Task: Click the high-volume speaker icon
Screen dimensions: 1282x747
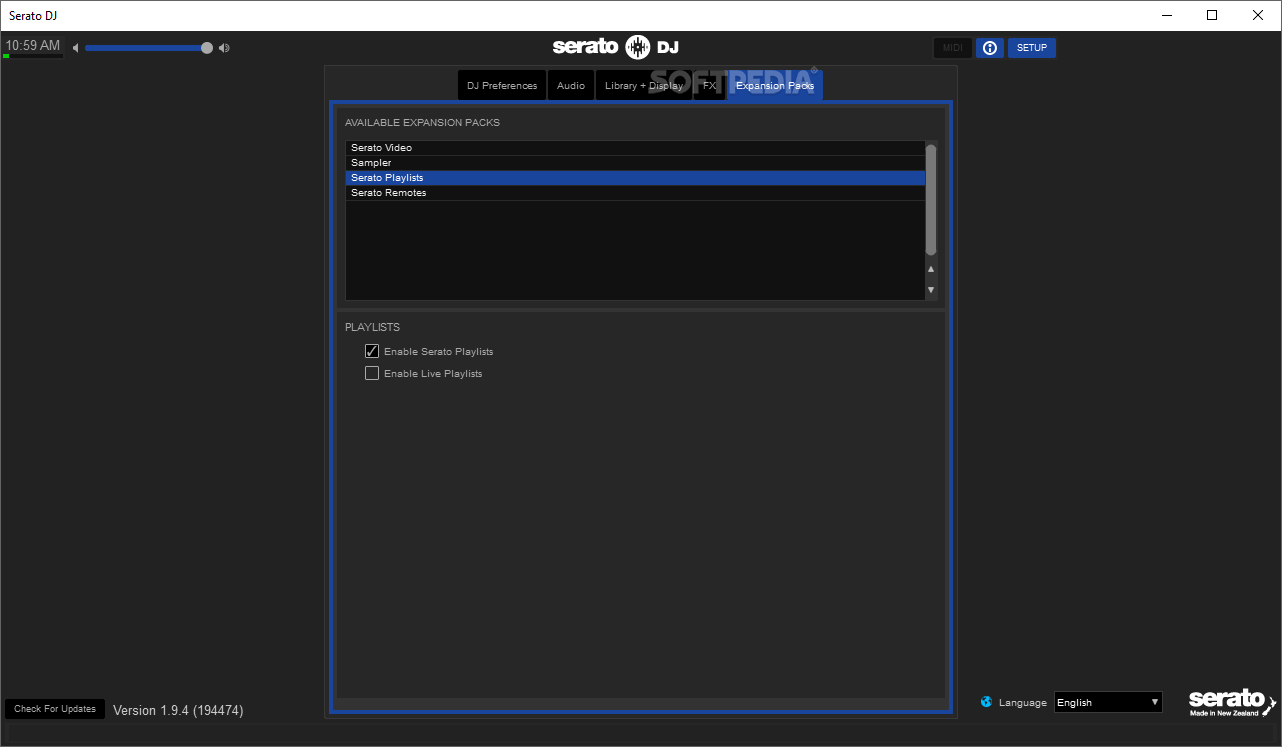Action: pos(224,48)
